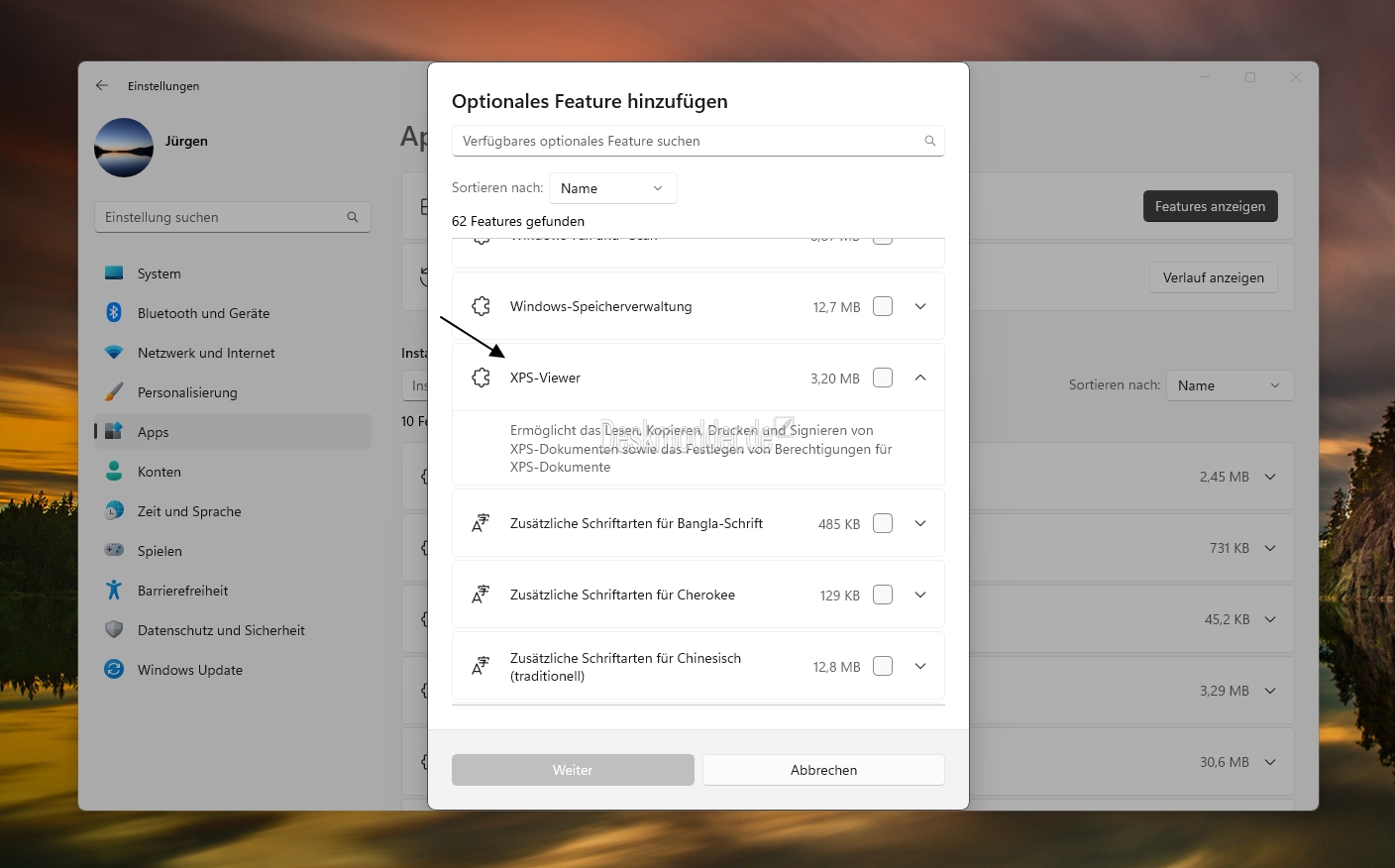
Task: Click Verlauf anzeigen button in Einstellungen
Action: [x=1214, y=277]
